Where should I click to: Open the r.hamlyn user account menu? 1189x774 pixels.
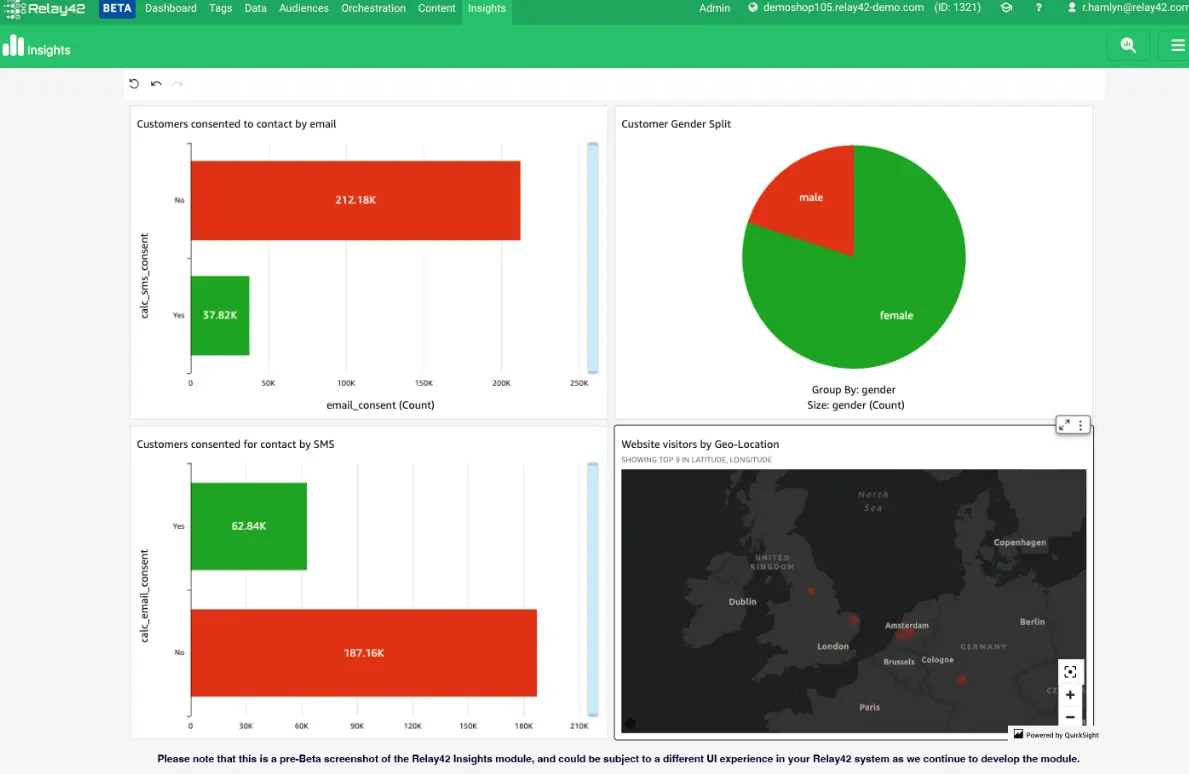[x=1123, y=8]
